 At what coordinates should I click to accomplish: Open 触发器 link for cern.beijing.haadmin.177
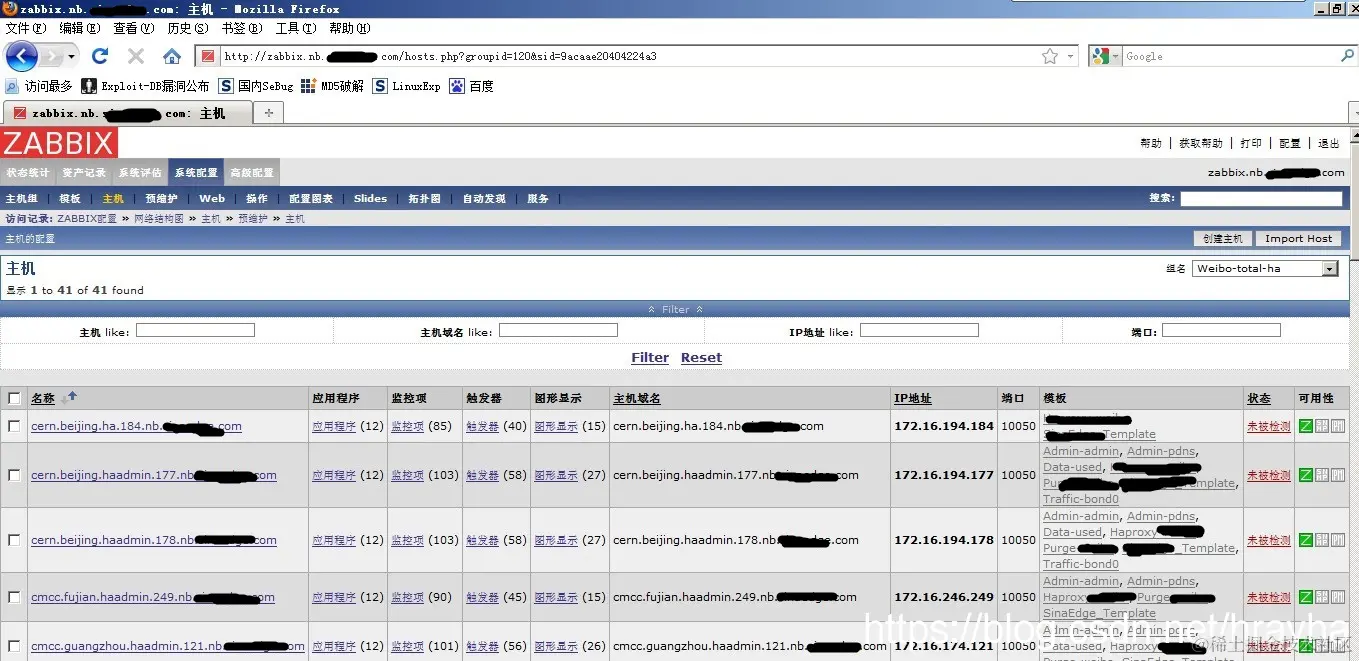(x=482, y=475)
